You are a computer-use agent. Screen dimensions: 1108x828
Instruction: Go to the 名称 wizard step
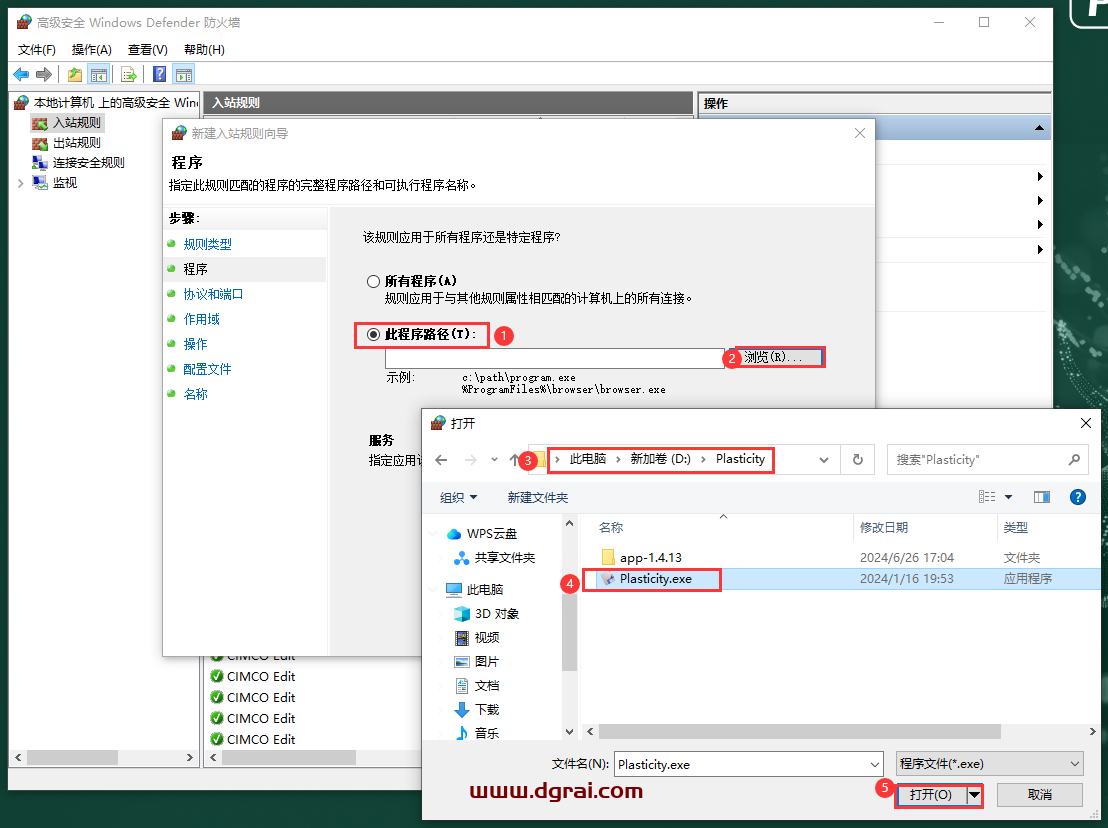pyautogui.click(x=195, y=394)
